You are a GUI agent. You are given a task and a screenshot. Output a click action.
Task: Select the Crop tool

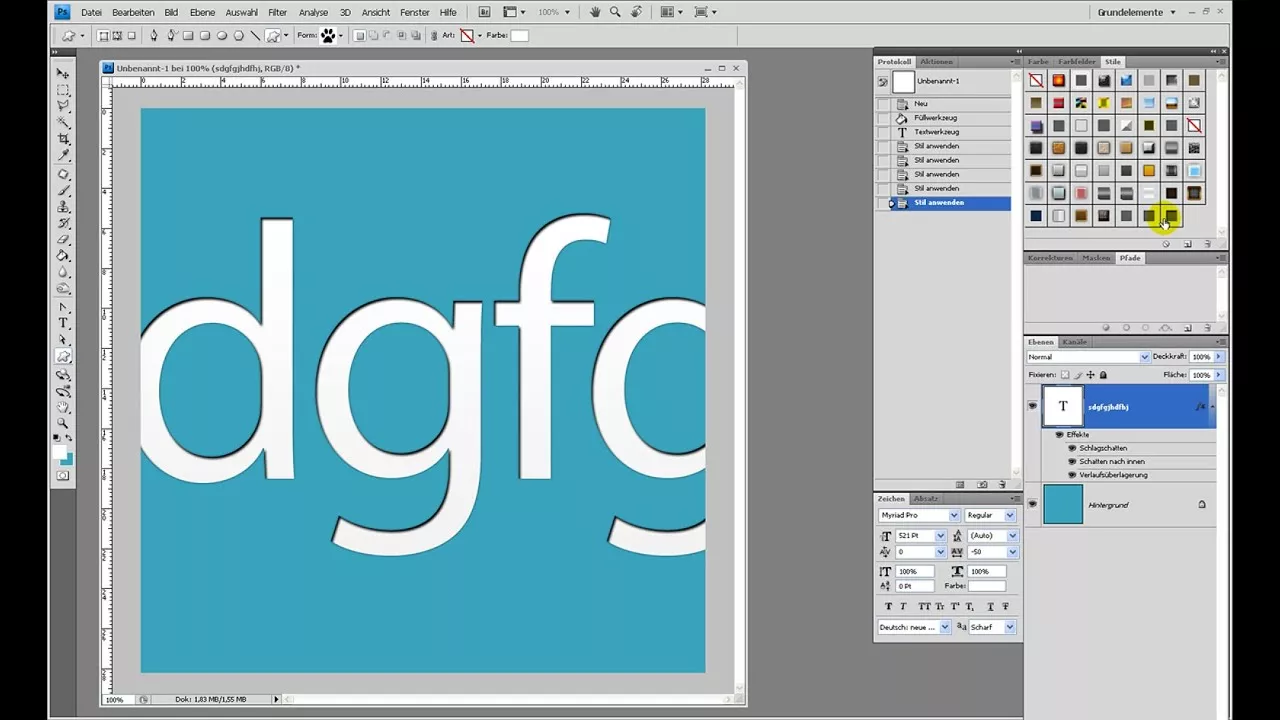coord(63,137)
